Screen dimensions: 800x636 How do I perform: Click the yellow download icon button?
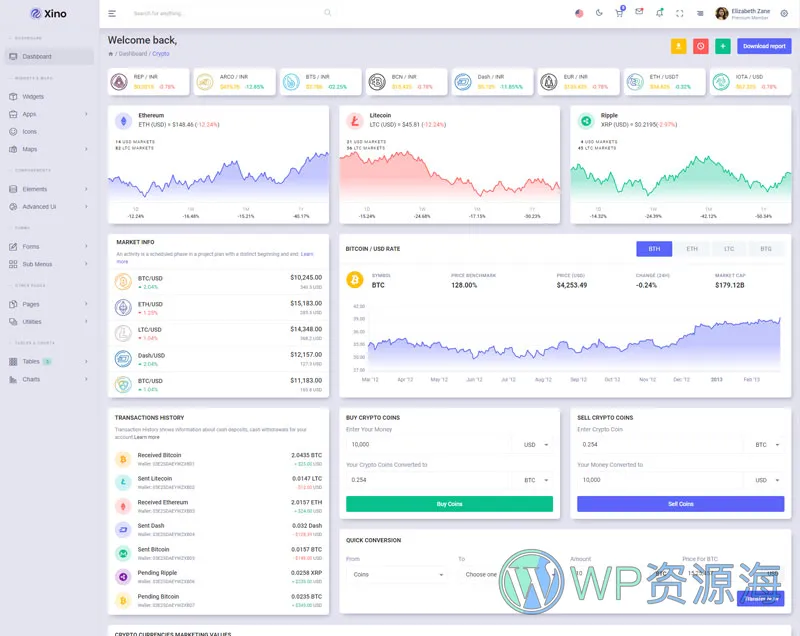point(678,46)
